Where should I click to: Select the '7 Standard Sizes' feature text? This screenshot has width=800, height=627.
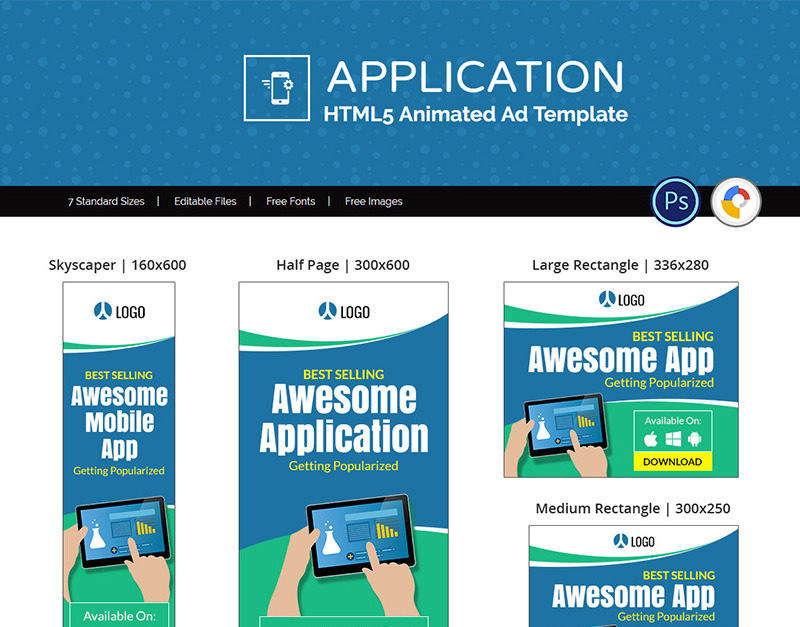[x=106, y=201]
